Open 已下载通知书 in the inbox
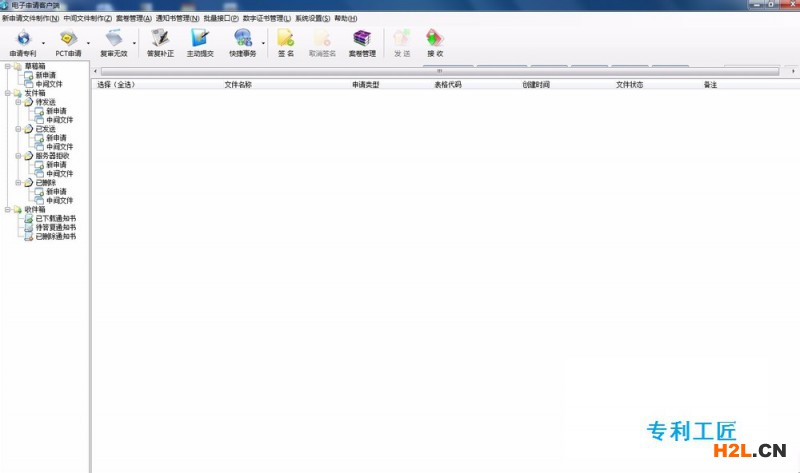The height and width of the screenshot is (473, 800). coord(56,218)
